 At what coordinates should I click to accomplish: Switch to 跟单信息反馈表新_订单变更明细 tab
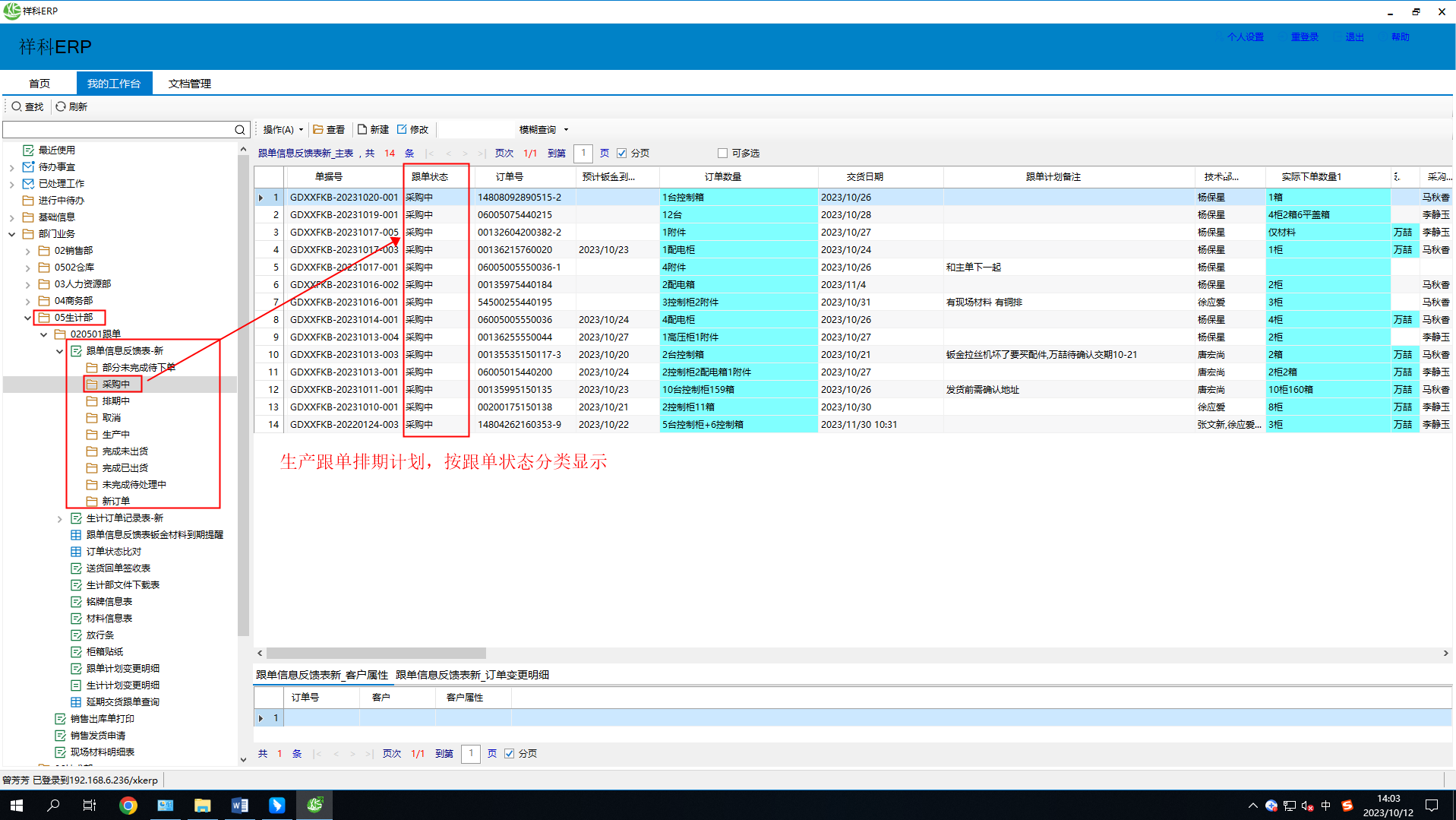coord(472,675)
